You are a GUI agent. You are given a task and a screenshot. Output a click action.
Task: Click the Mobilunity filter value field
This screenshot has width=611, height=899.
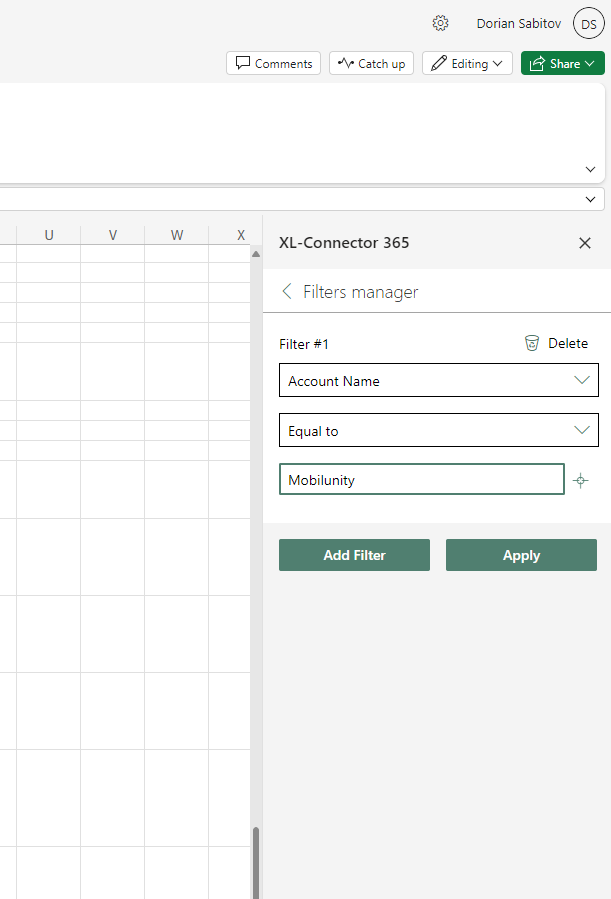click(422, 479)
